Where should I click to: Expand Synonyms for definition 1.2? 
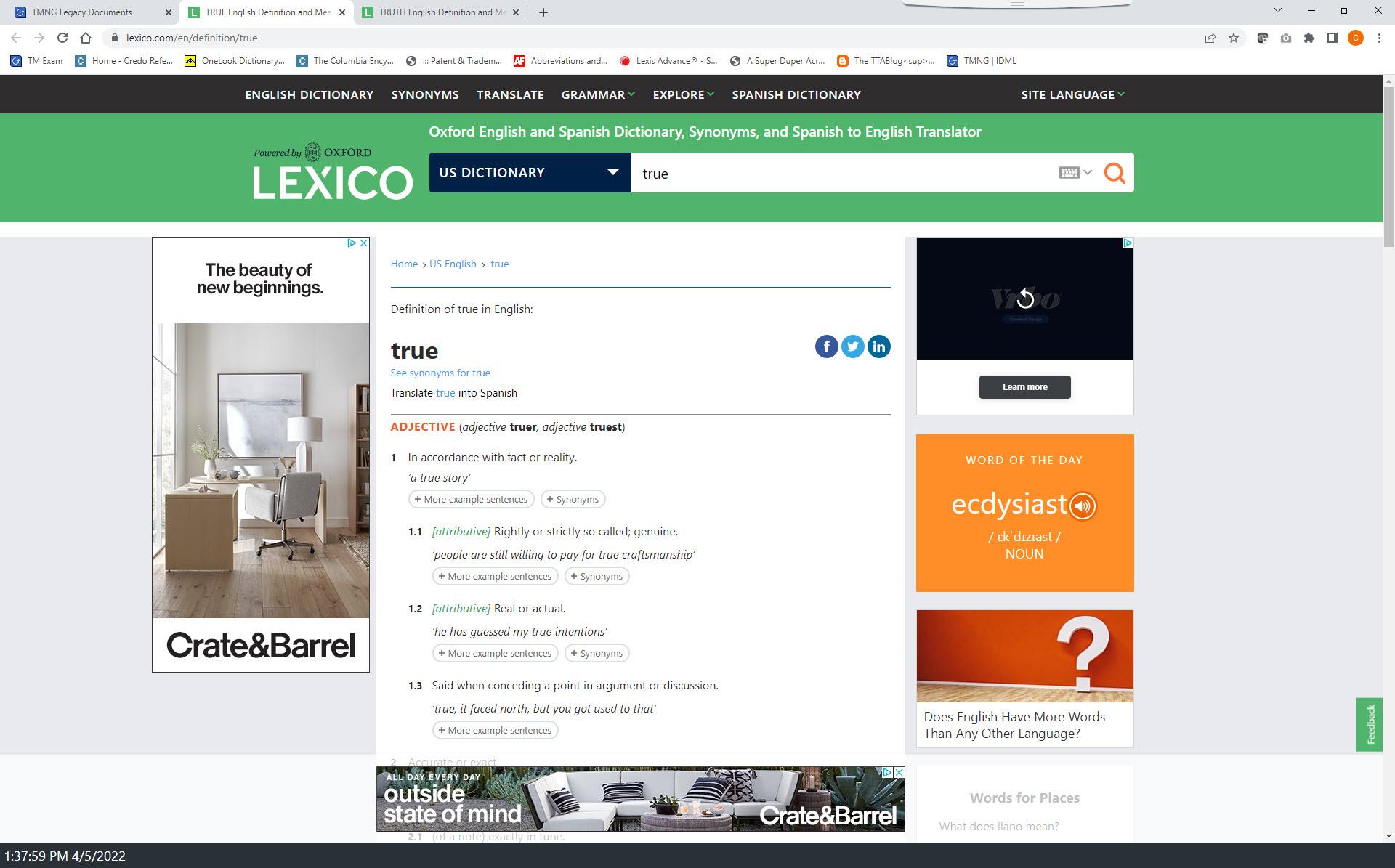[x=597, y=653]
